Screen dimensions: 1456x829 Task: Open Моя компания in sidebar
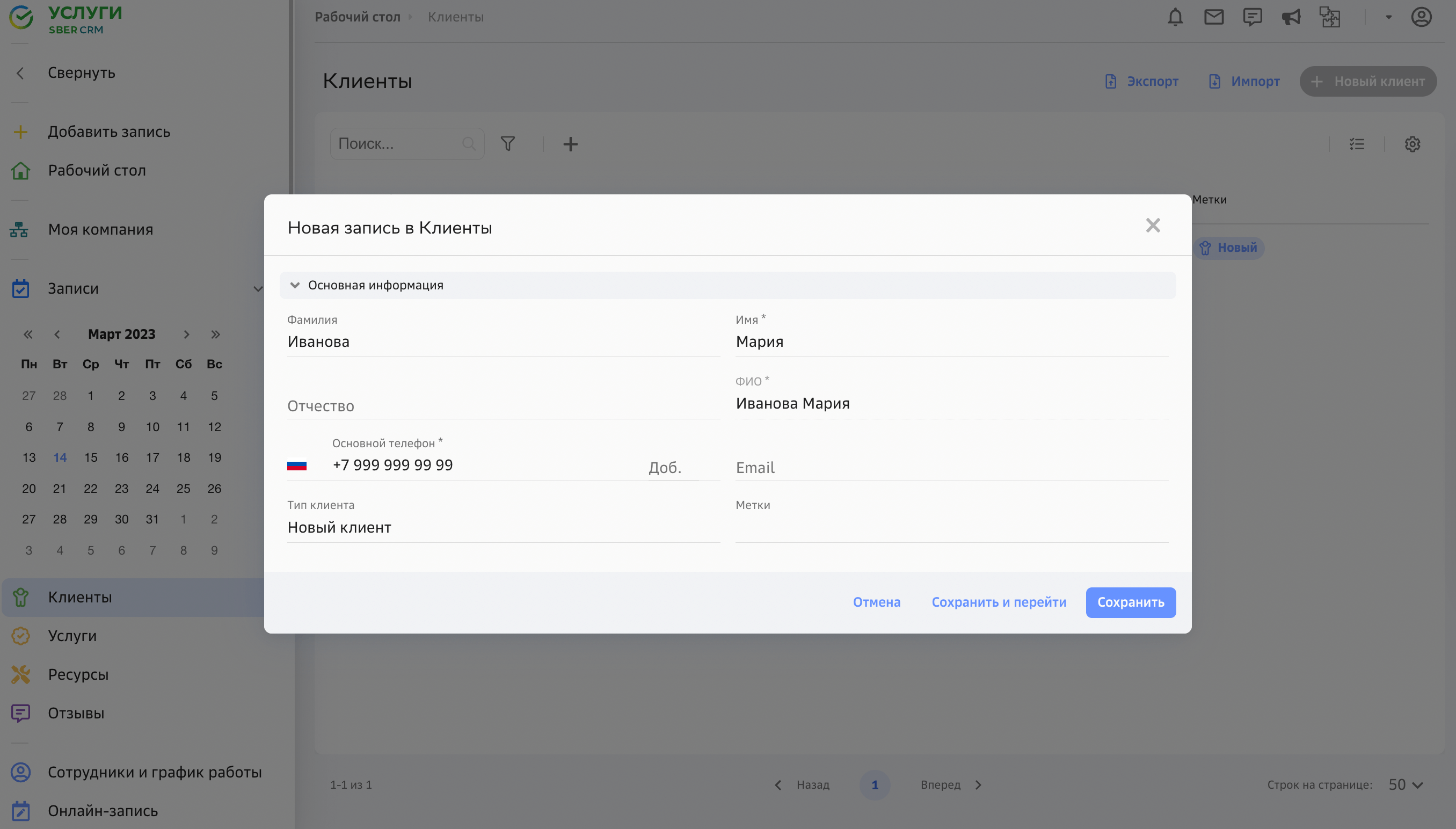point(100,229)
